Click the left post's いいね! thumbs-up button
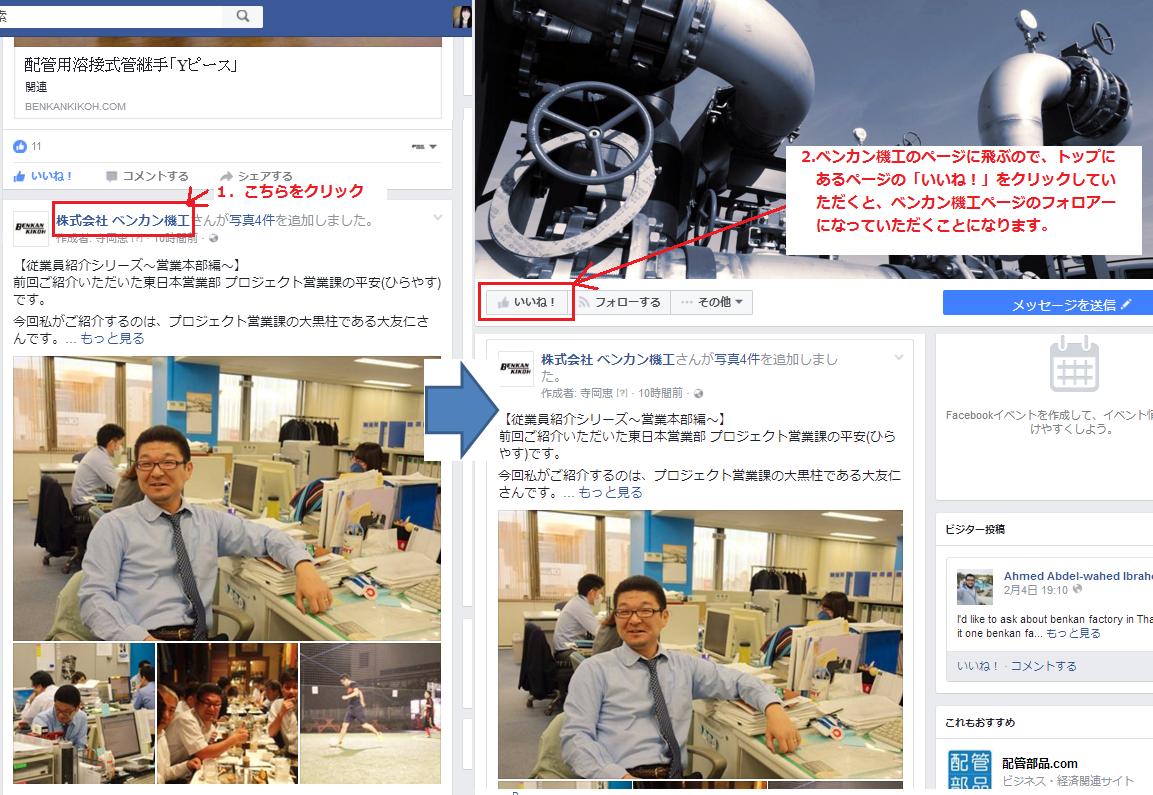 pos(43,176)
